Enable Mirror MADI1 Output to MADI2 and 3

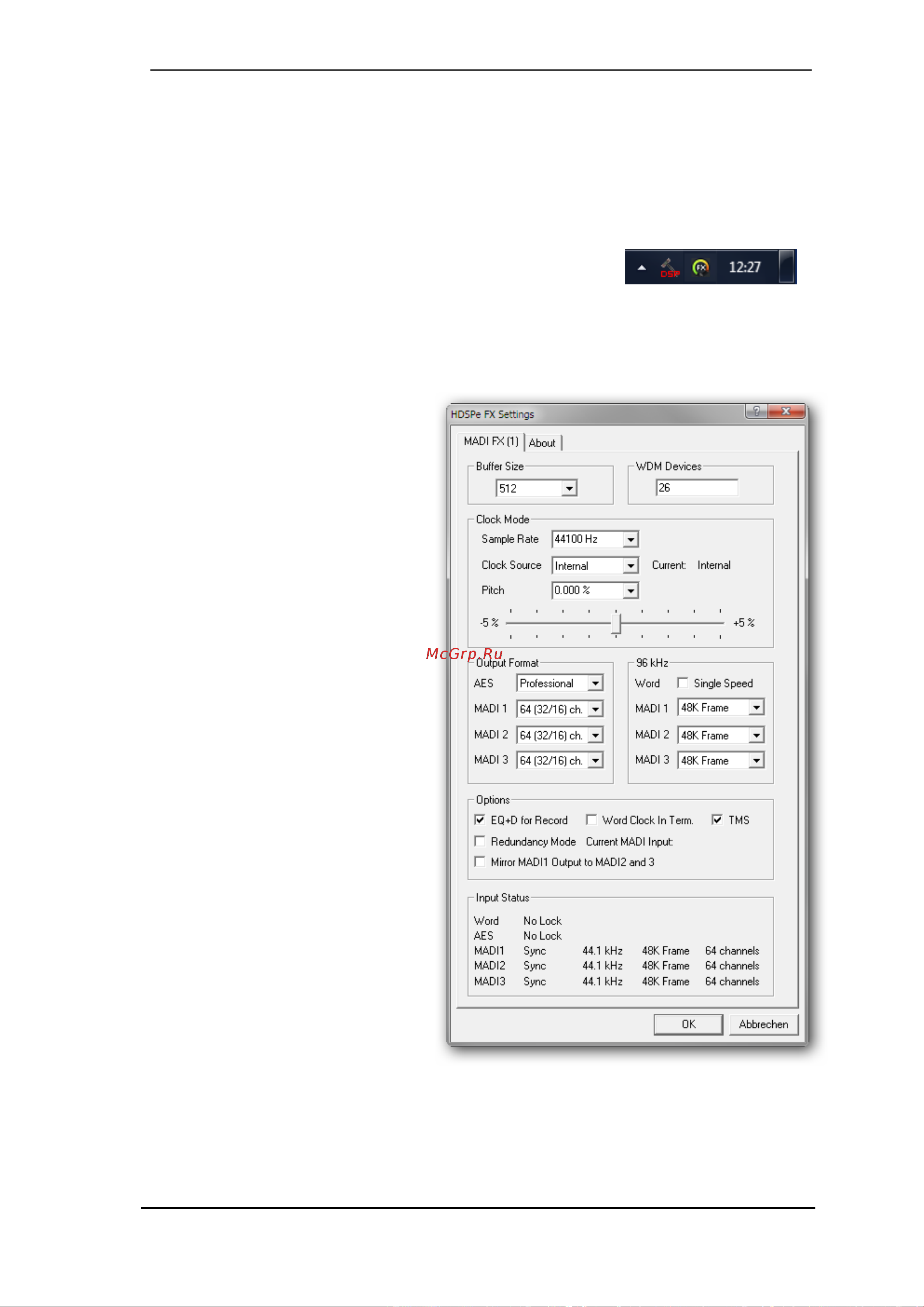click(x=480, y=862)
